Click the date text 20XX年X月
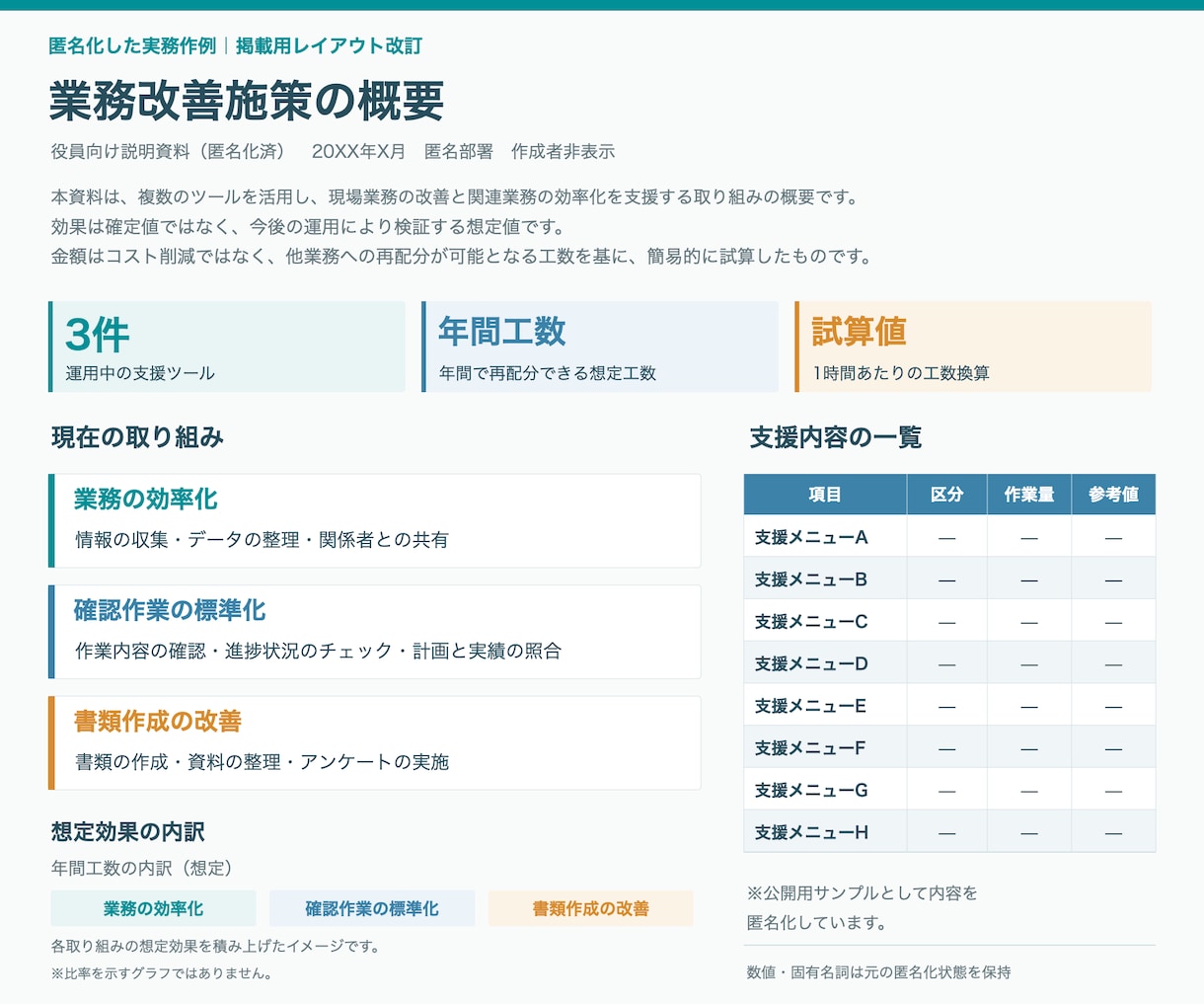This screenshot has width=1204, height=1004. pyautogui.click(x=358, y=151)
